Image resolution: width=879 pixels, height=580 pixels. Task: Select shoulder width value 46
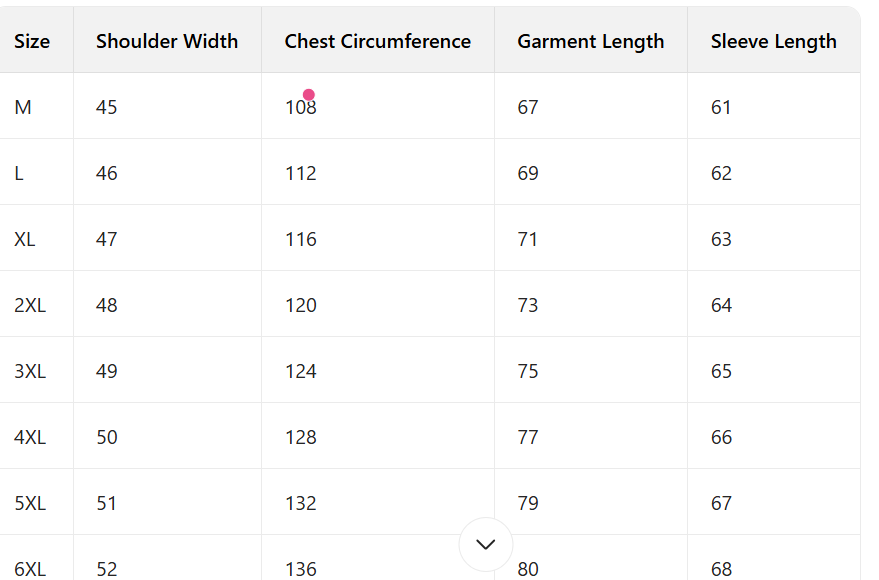click(x=106, y=173)
